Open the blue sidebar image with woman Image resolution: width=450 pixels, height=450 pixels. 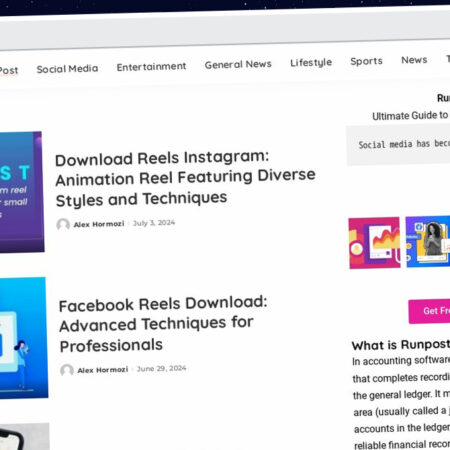pyautogui.click(x=428, y=241)
